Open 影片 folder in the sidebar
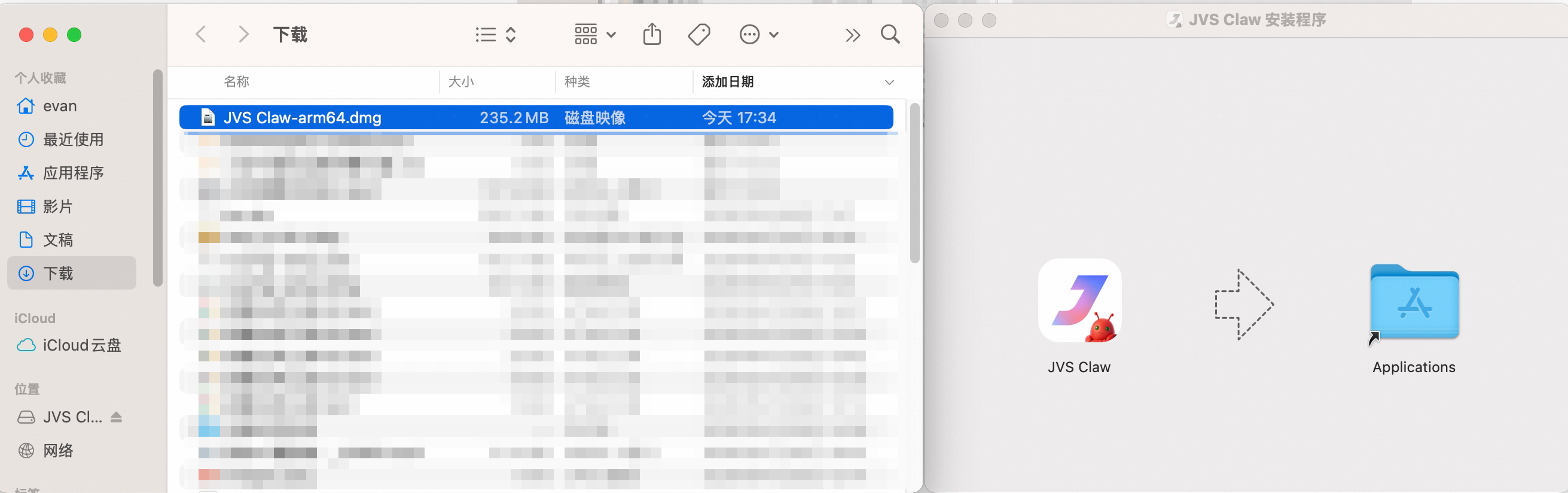 point(72,206)
